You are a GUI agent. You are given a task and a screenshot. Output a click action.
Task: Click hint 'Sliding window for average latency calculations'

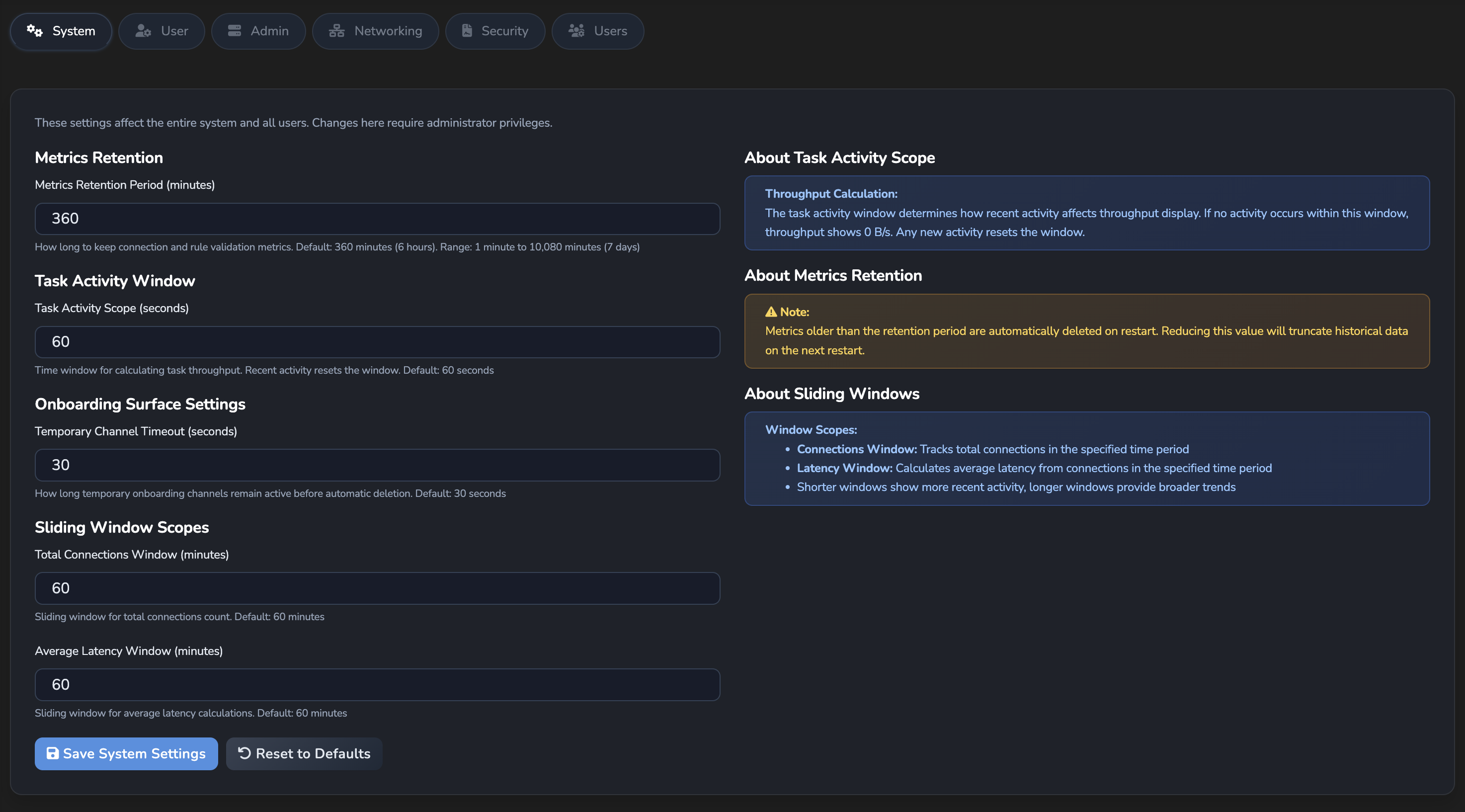point(190,713)
